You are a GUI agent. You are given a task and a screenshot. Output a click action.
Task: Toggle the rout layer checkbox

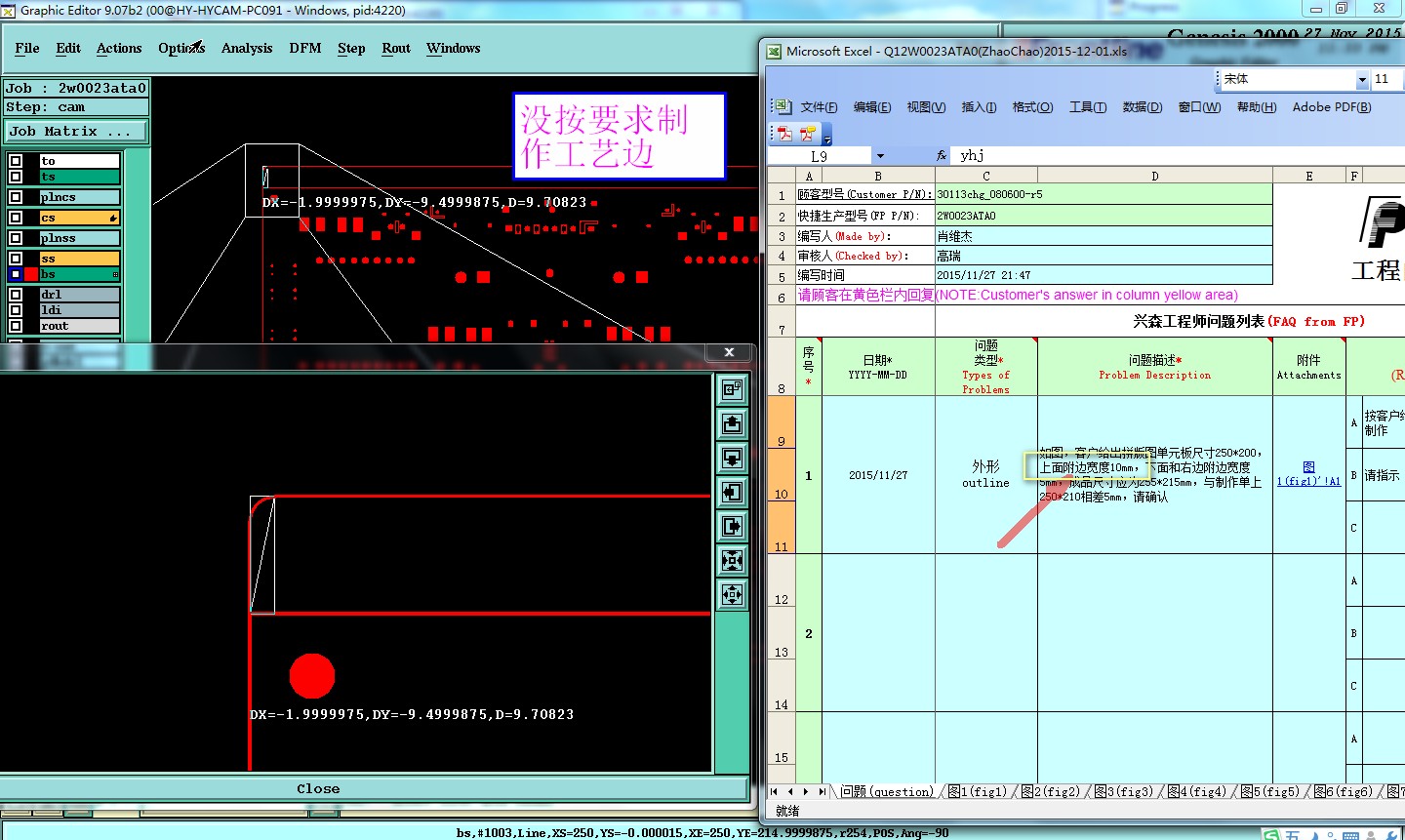pos(16,326)
